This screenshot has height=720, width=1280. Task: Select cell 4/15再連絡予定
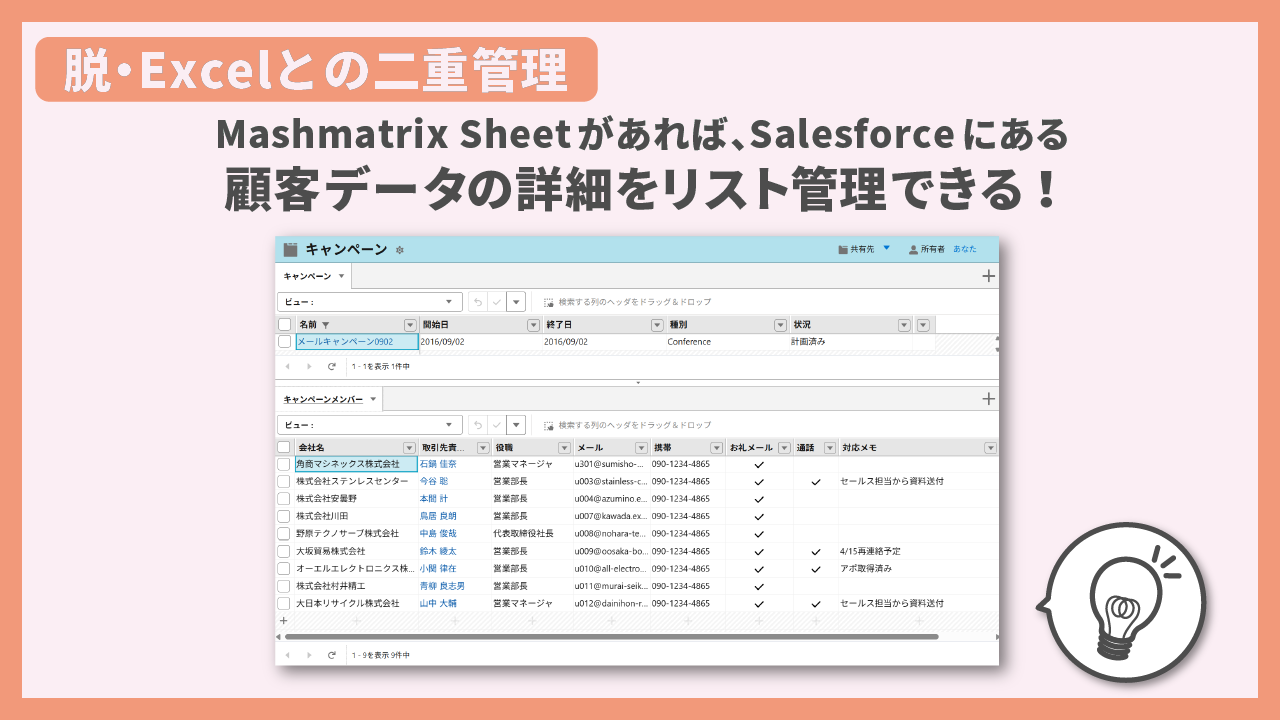[x=917, y=551]
